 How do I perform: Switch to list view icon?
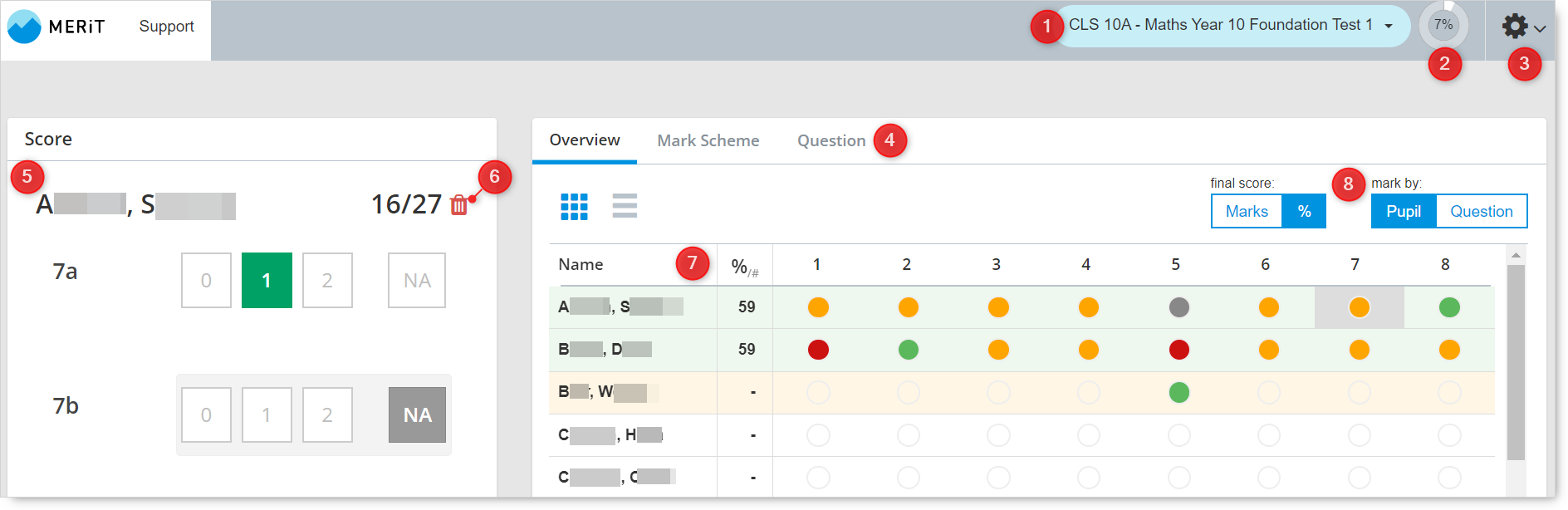(x=625, y=206)
